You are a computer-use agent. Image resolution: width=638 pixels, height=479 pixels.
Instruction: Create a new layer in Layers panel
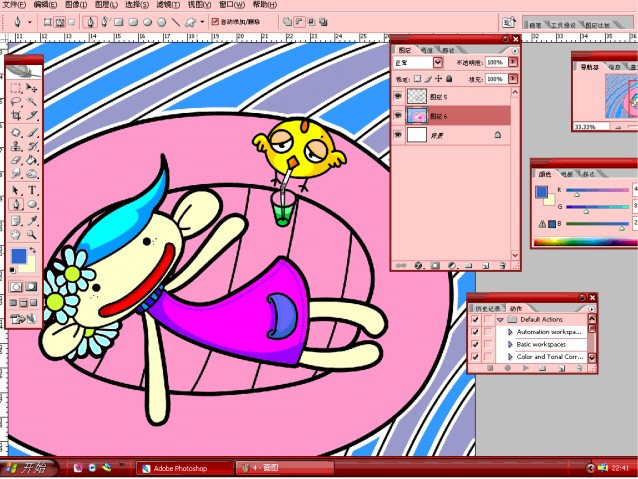pyautogui.click(x=485, y=266)
